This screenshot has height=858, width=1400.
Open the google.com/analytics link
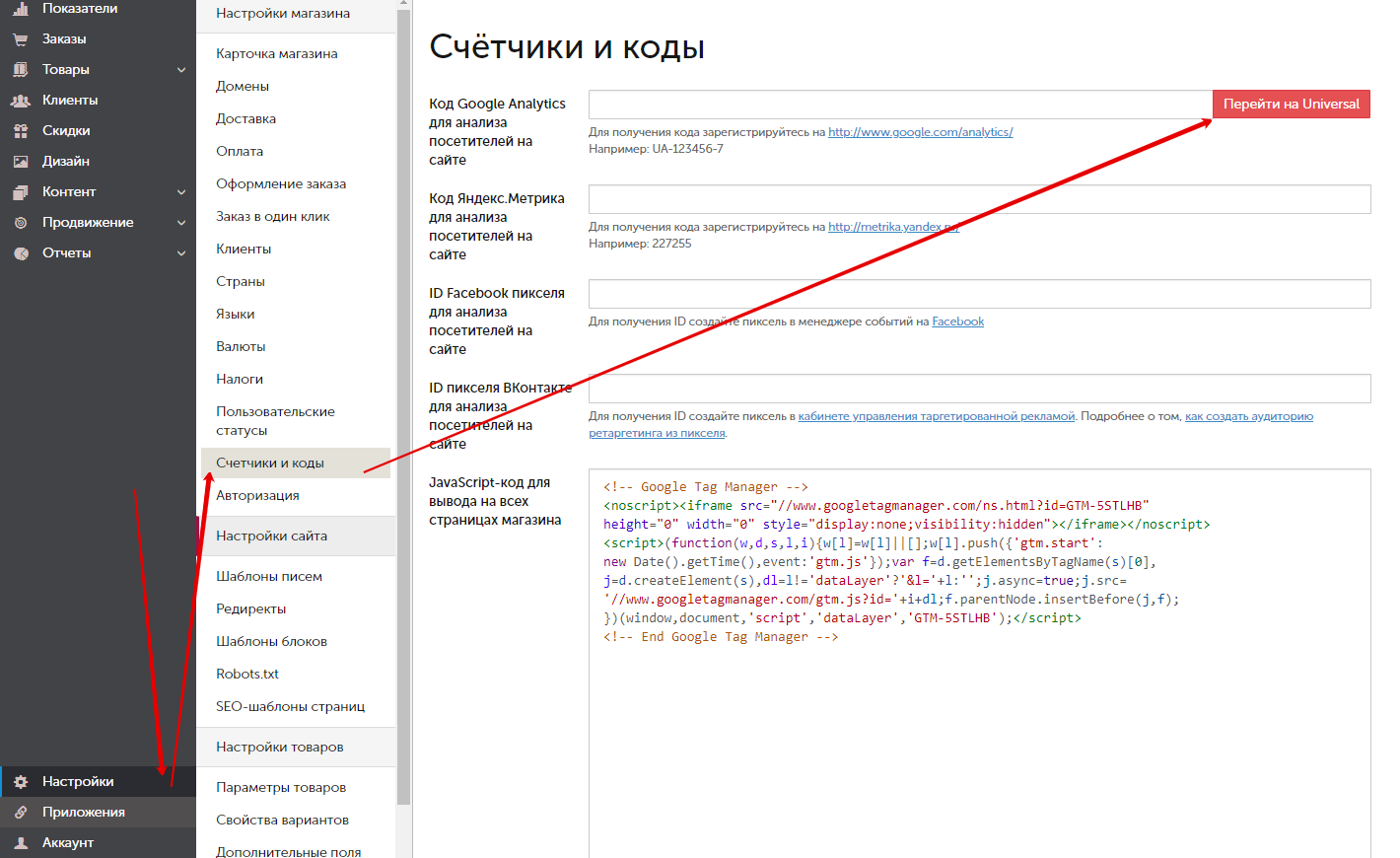coord(921,132)
